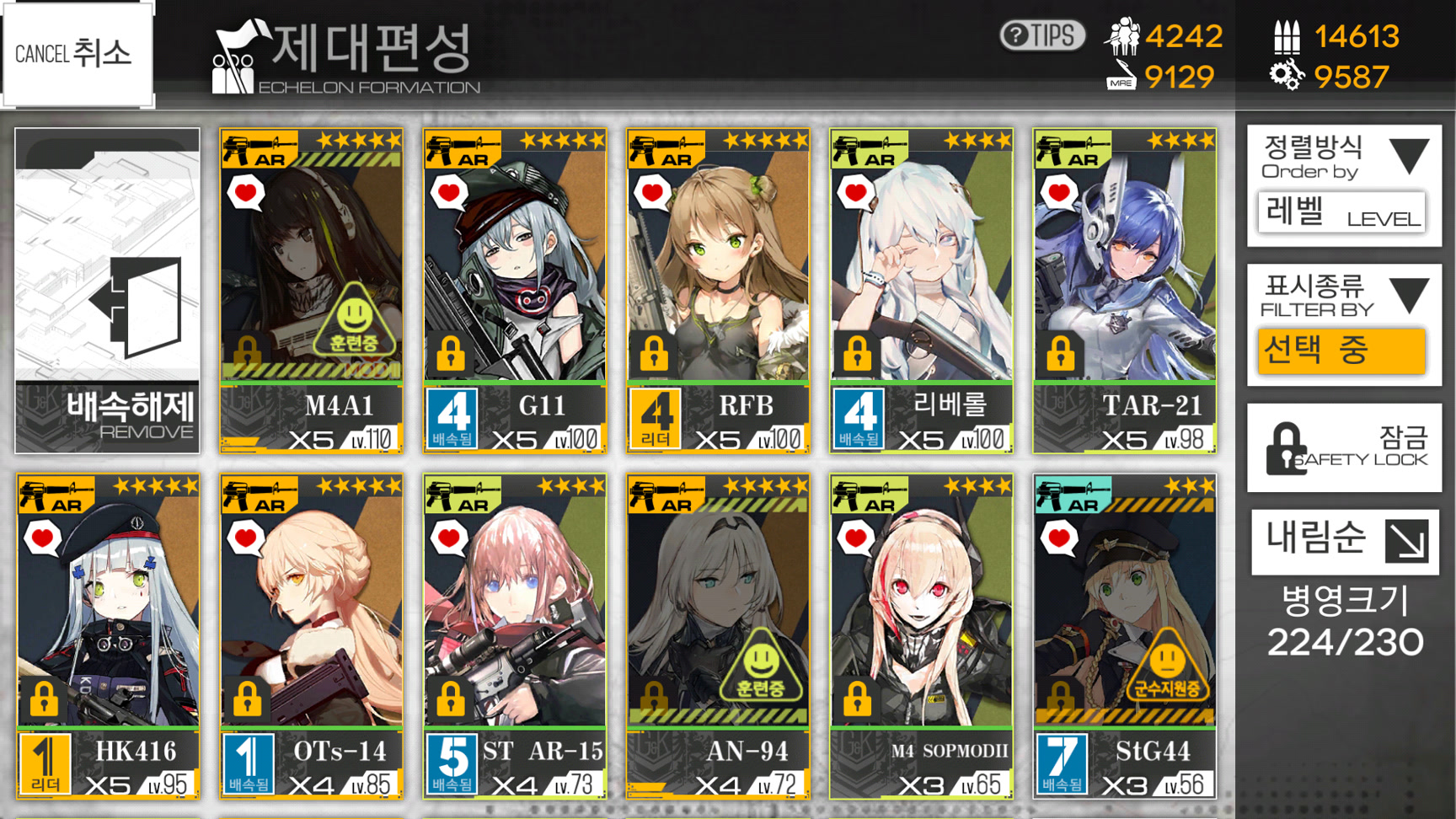Toggle the Safety Lock button
The height and width of the screenshot is (819, 1456).
[1345, 447]
